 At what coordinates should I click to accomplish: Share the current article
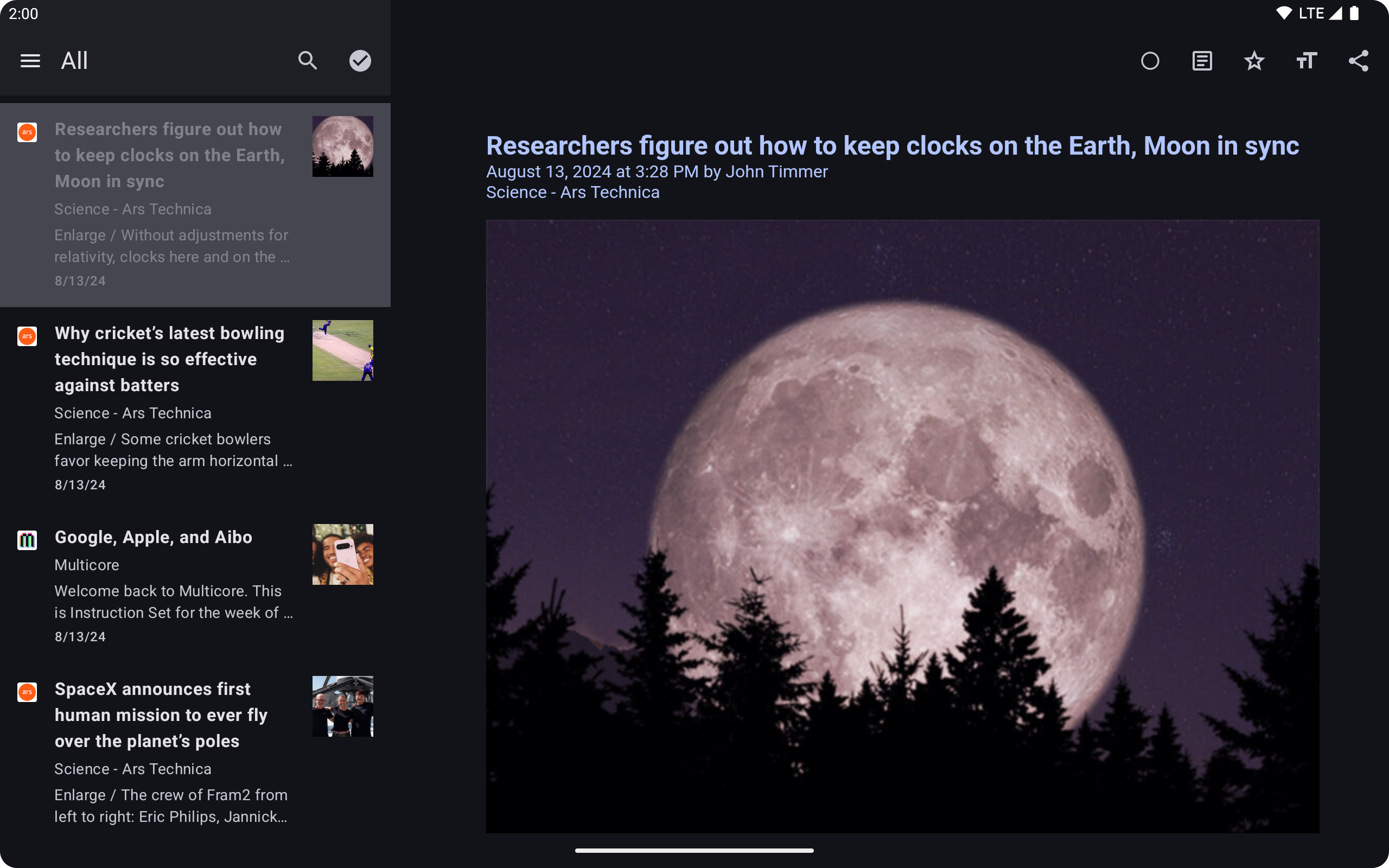coord(1358,61)
